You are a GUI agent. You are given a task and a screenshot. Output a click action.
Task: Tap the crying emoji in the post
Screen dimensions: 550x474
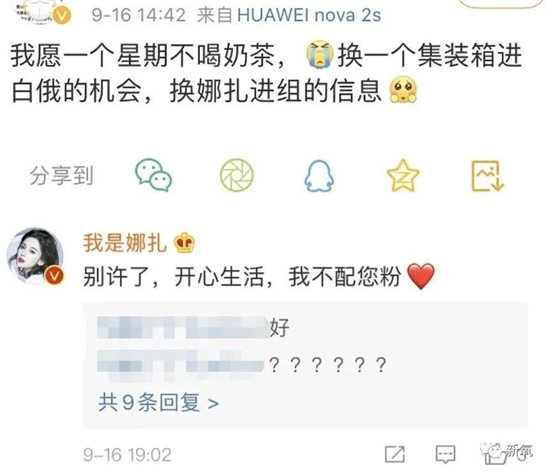point(319,55)
